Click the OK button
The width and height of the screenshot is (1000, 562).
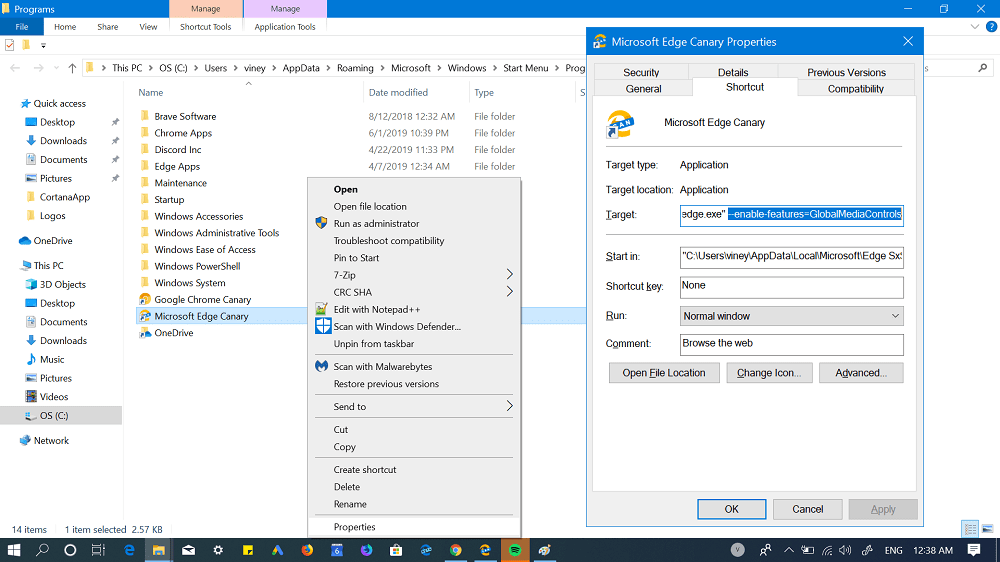(732, 509)
